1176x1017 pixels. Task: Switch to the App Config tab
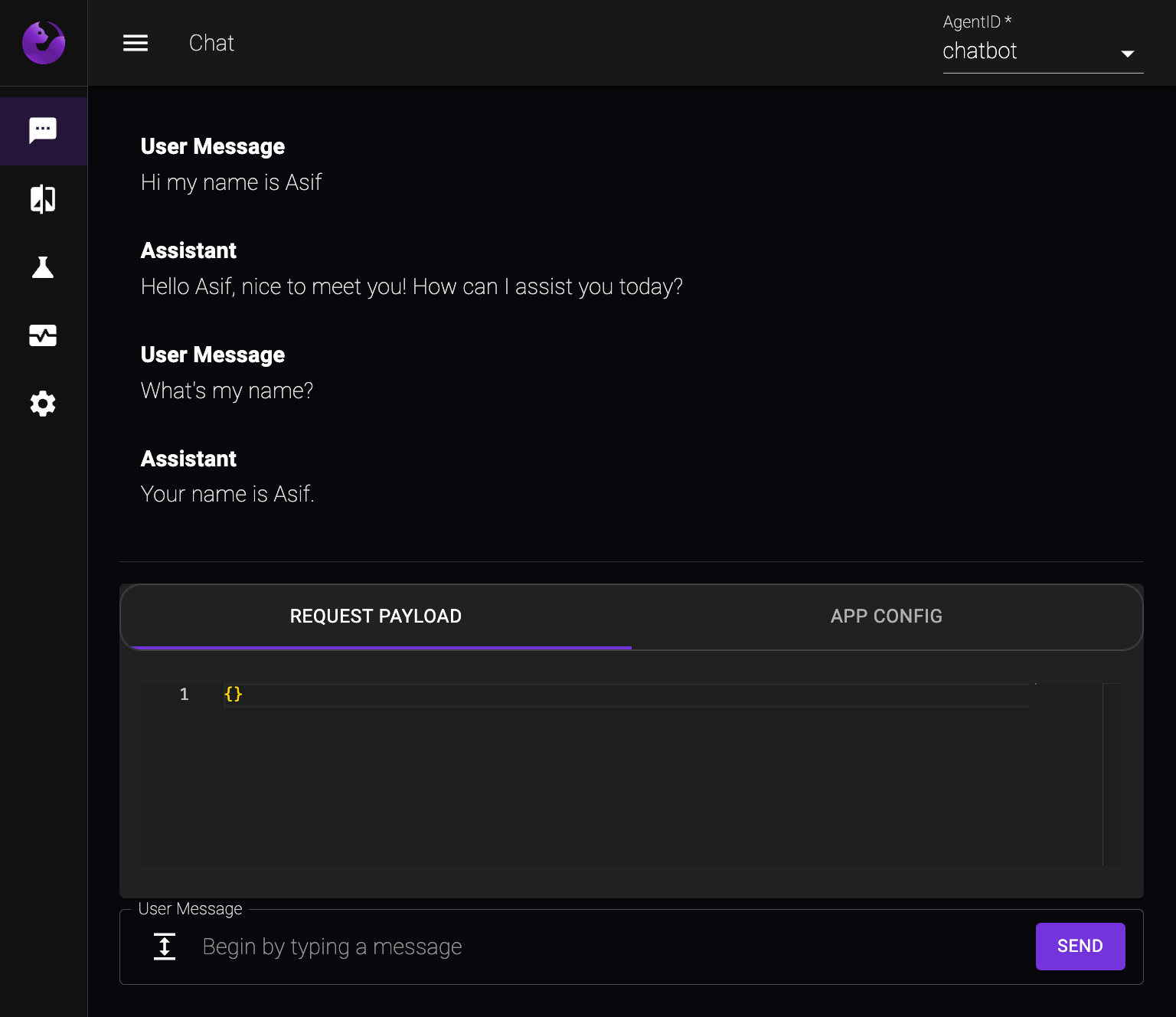[x=887, y=616]
